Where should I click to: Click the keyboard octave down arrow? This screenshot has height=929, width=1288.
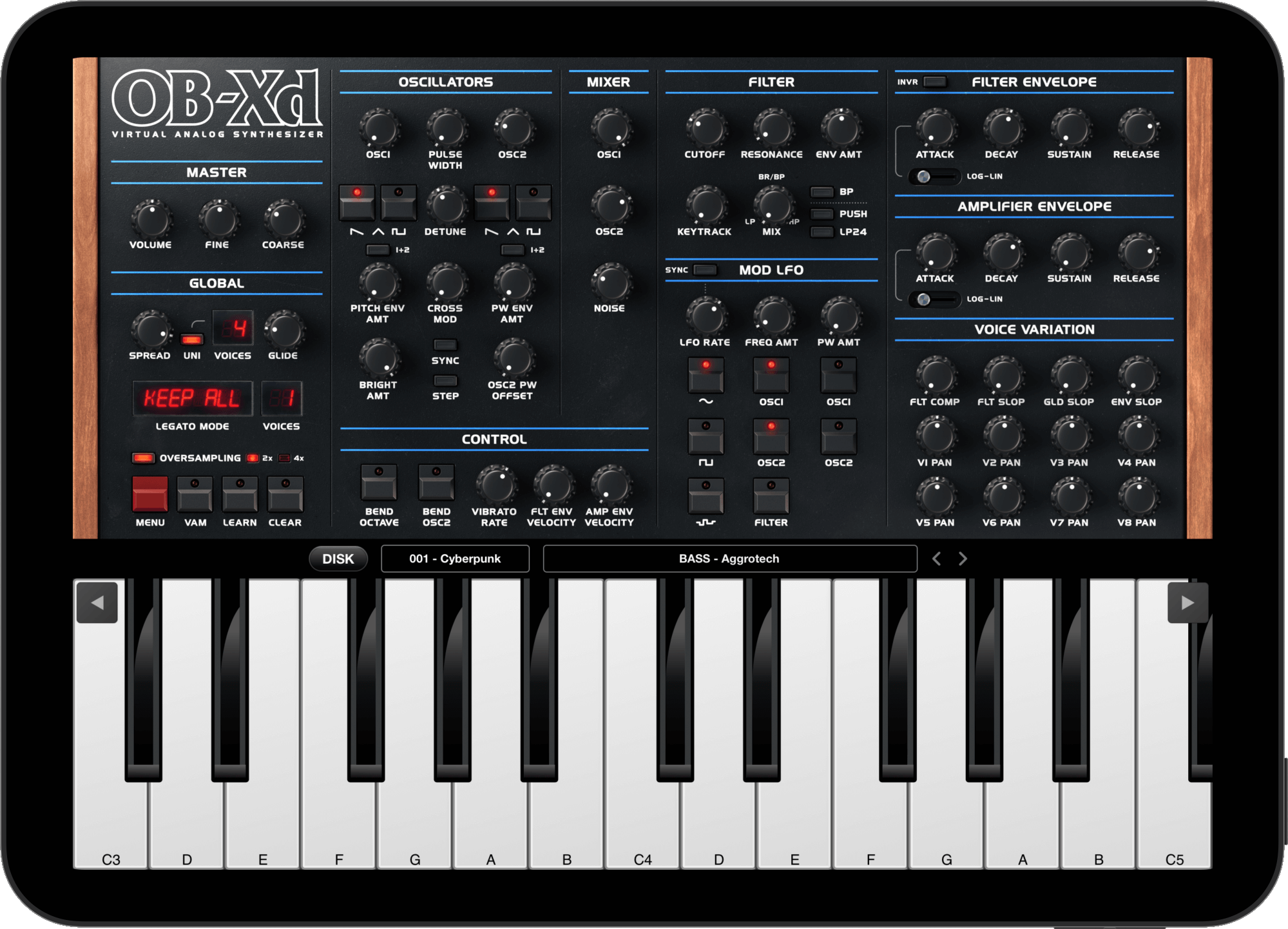(97, 602)
